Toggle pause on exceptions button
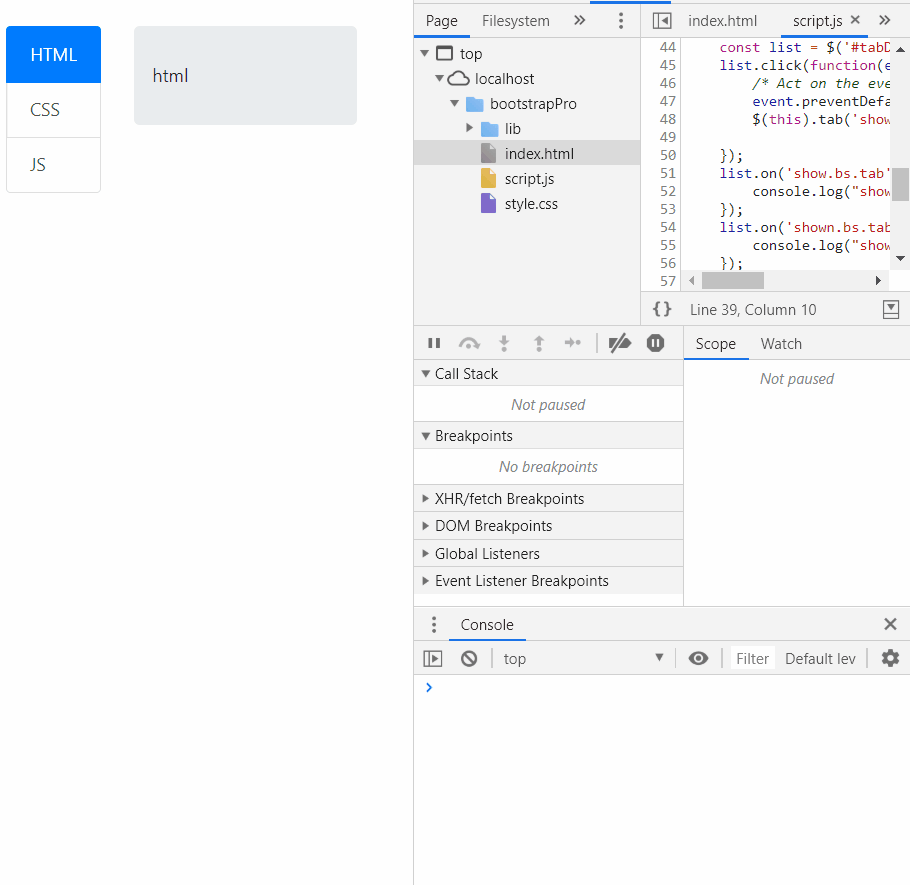910x885 pixels. (655, 343)
